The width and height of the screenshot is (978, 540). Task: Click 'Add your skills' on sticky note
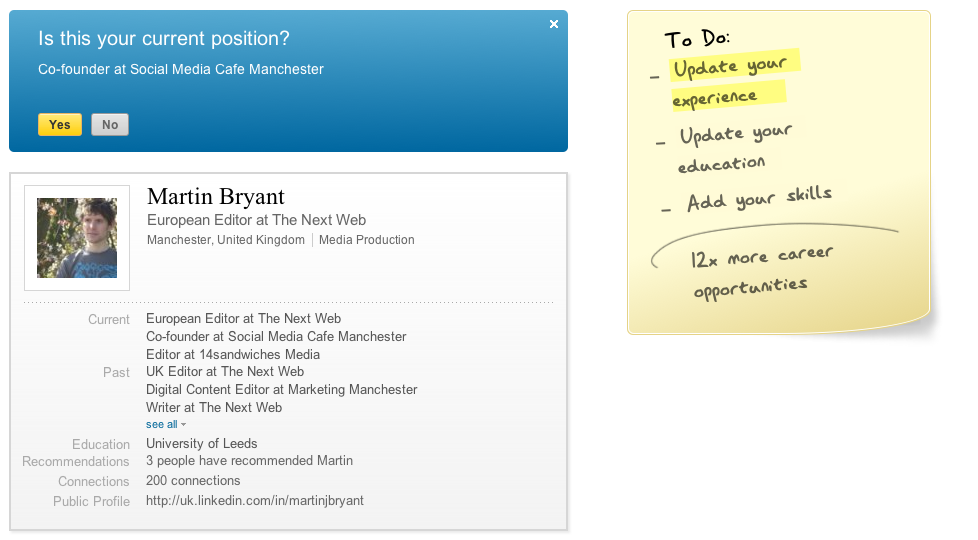point(759,200)
